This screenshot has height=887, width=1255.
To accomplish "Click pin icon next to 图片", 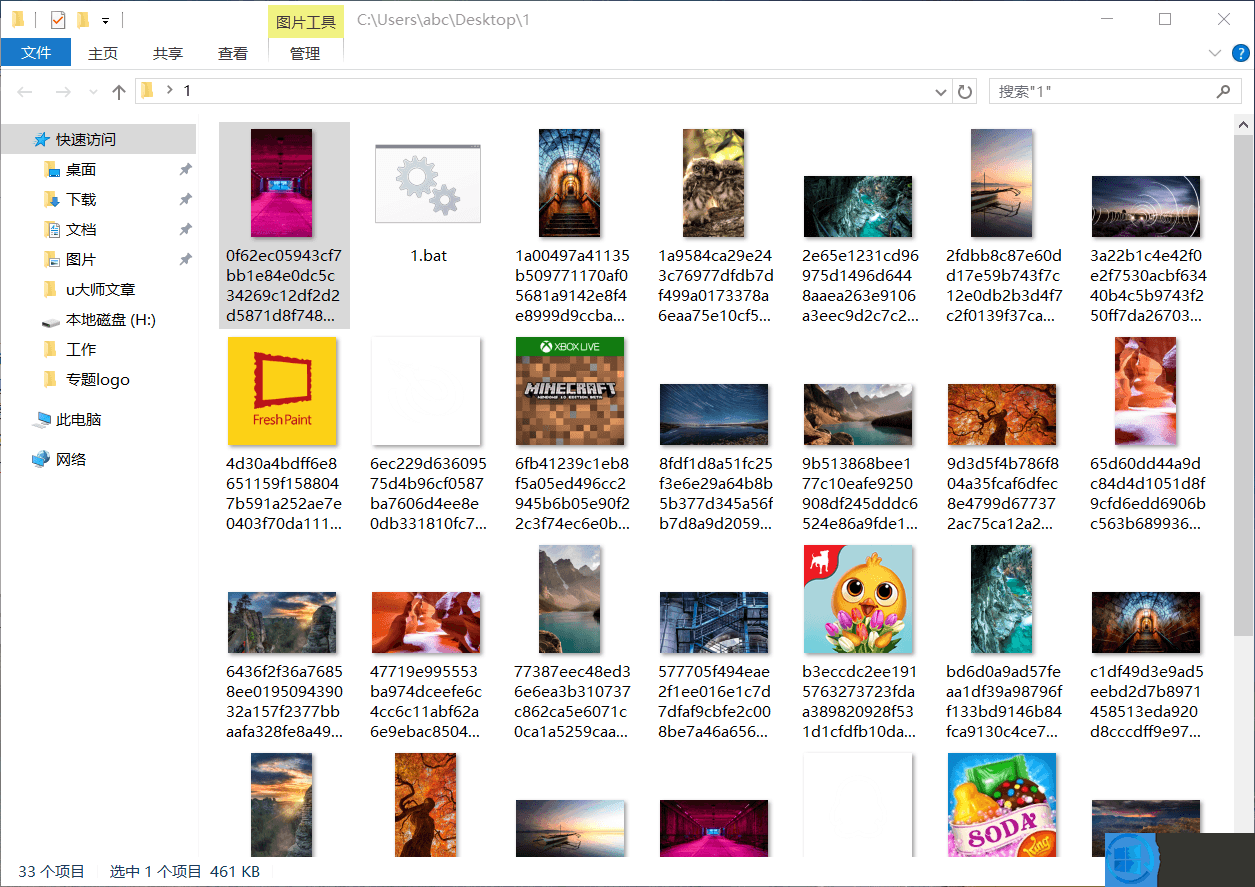I will tap(185, 260).
